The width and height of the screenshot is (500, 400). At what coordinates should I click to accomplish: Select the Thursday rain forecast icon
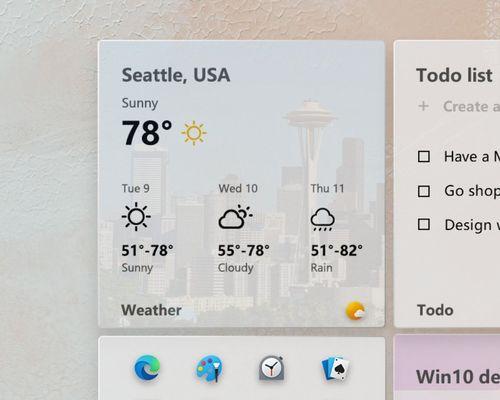[x=323, y=219]
